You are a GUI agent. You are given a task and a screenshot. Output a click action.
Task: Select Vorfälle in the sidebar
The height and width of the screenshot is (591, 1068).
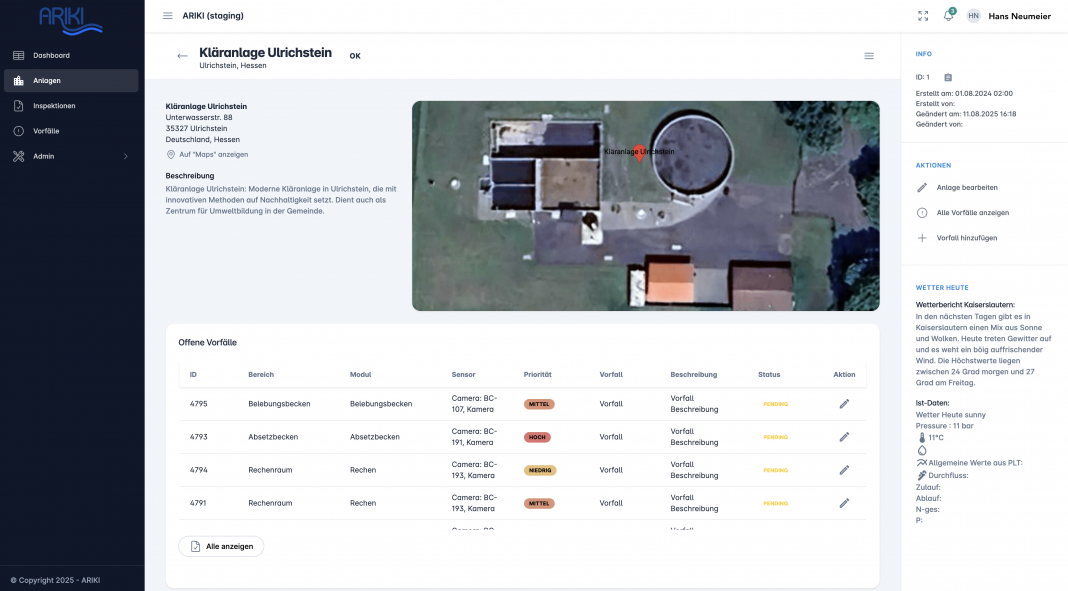(x=46, y=131)
